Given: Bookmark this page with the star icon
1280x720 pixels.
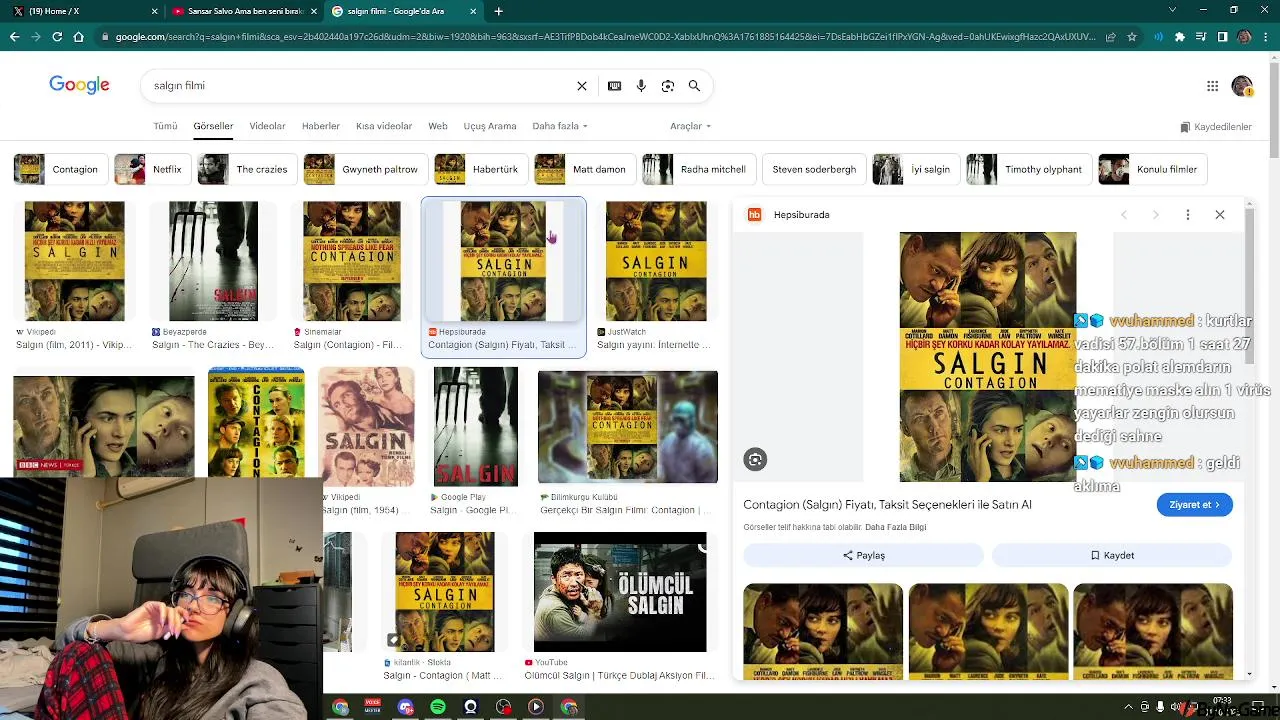Looking at the screenshot, I should coord(1131,37).
